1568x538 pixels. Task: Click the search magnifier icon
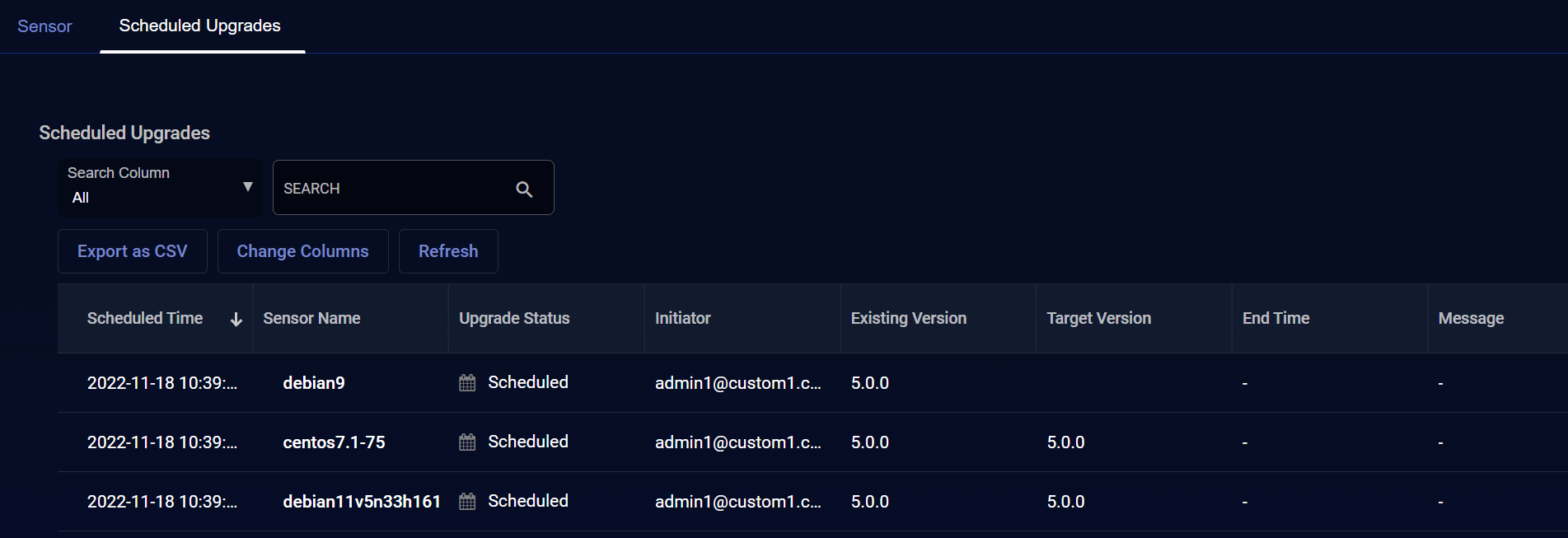(524, 189)
